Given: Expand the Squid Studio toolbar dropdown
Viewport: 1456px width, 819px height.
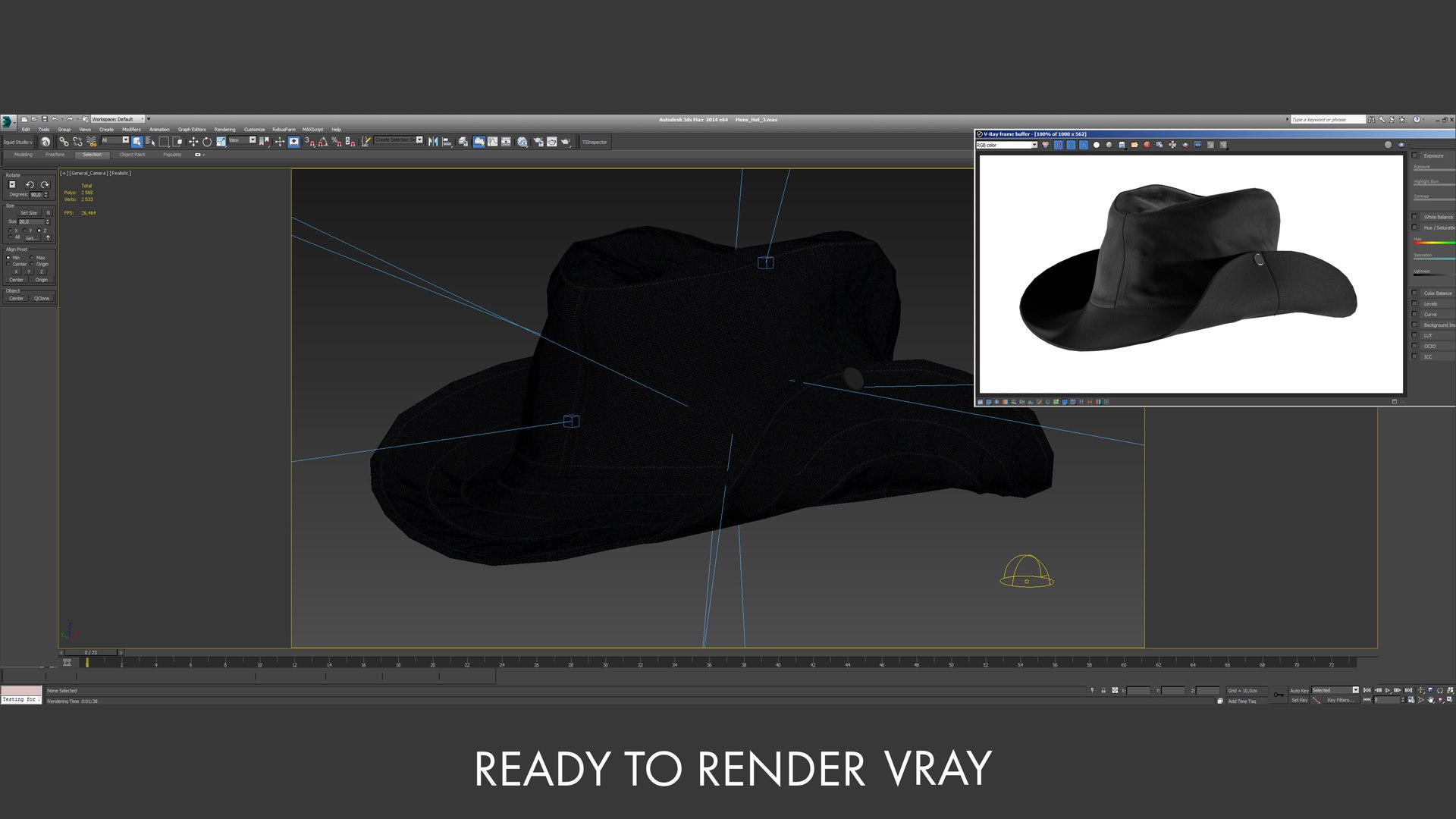Looking at the screenshot, I should pos(17,142).
